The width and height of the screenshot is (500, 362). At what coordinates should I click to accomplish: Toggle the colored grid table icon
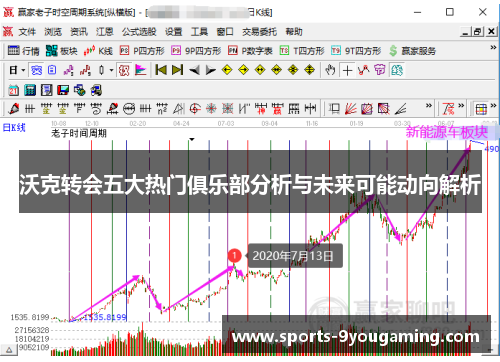point(481,109)
